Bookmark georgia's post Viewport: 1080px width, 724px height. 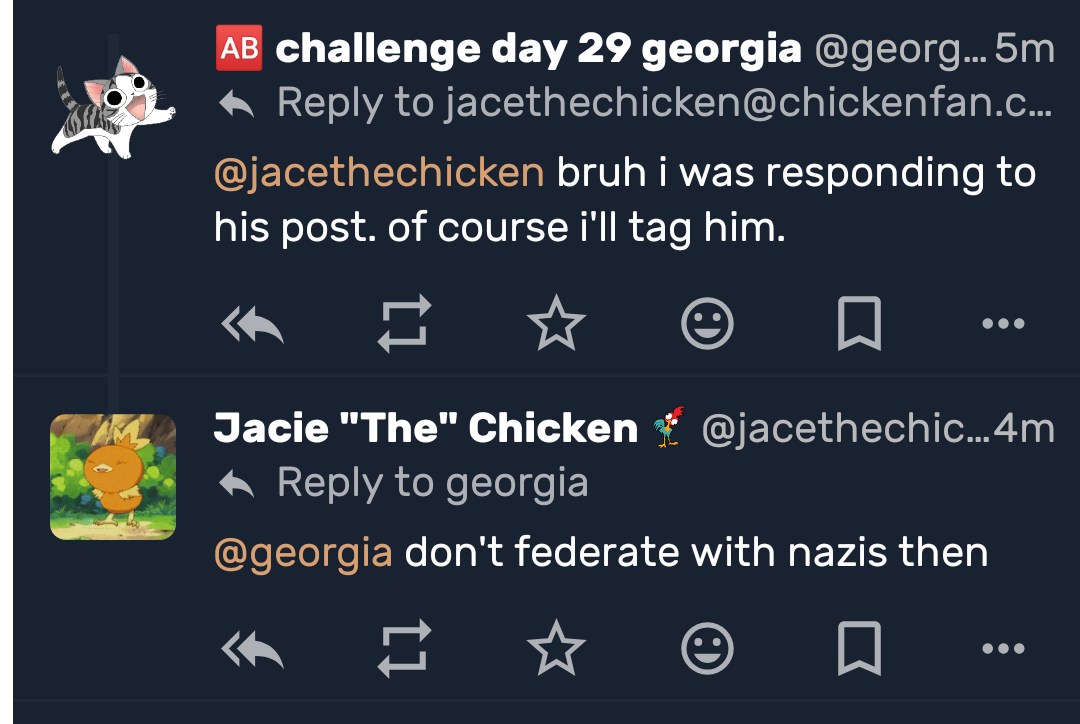point(858,323)
